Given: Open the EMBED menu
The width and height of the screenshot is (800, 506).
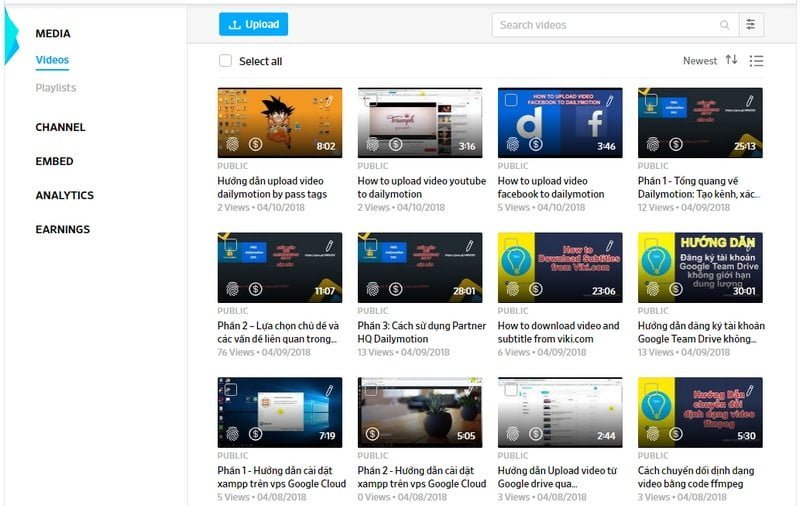Looking at the screenshot, I should click(54, 161).
